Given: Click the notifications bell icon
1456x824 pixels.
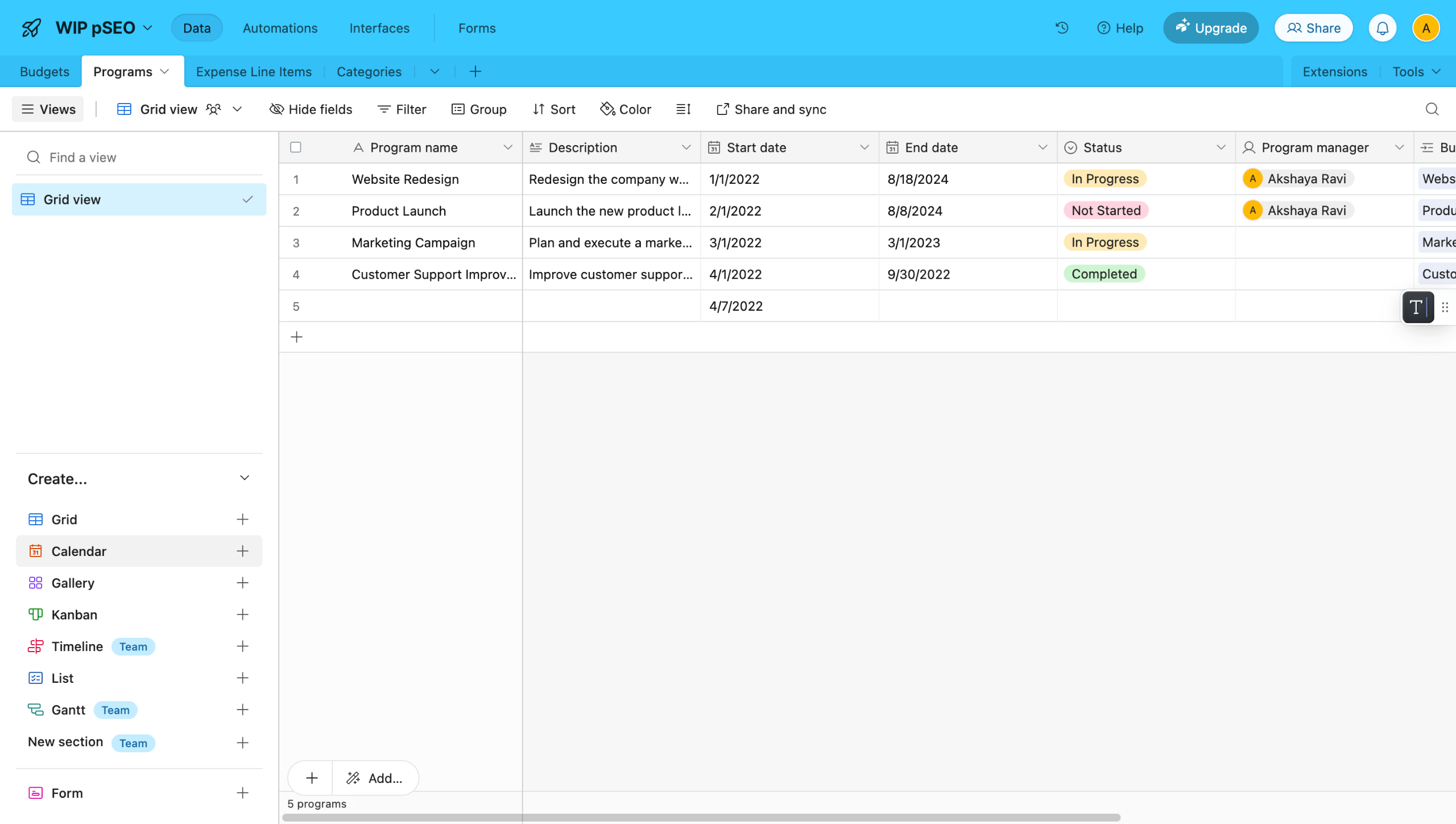Looking at the screenshot, I should (x=1383, y=28).
